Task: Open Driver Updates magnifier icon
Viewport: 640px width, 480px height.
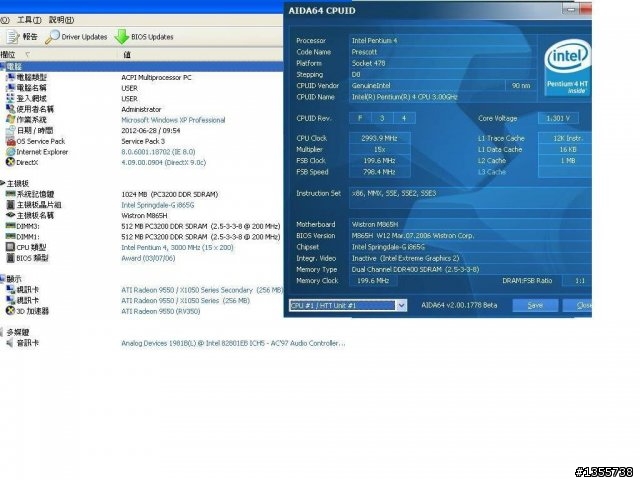Action: 52,37
